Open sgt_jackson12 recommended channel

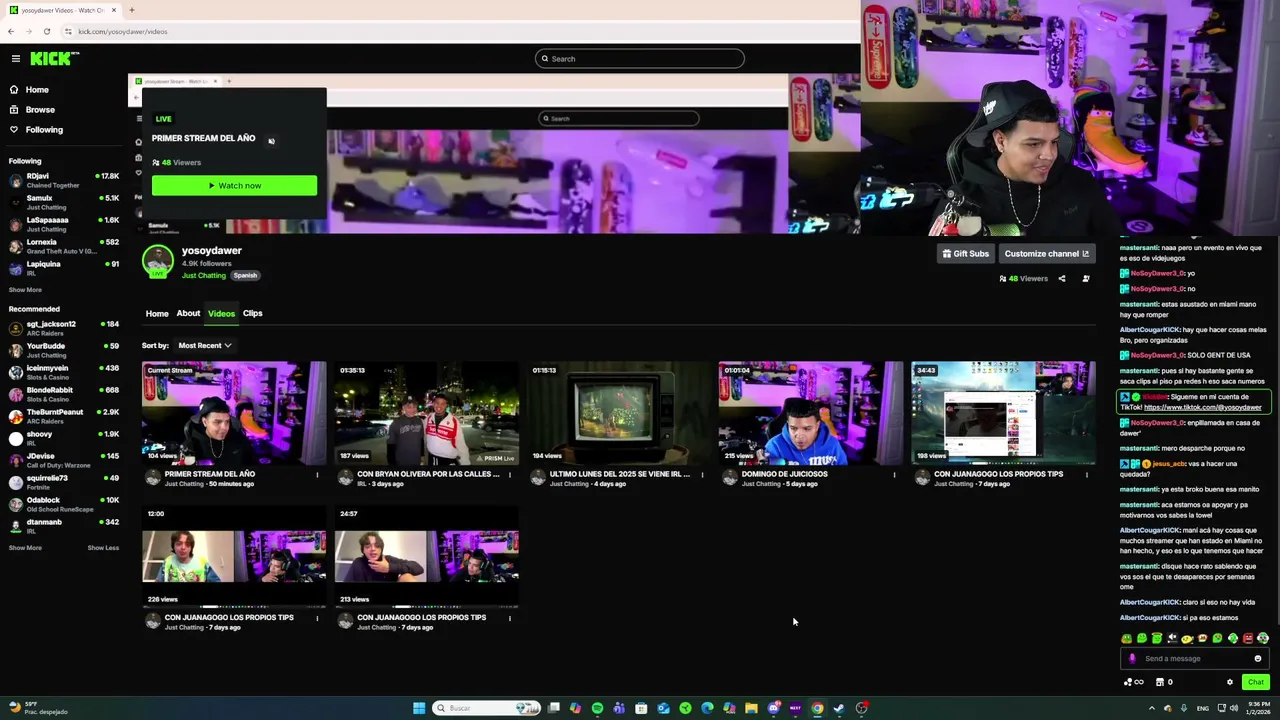(x=64, y=328)
